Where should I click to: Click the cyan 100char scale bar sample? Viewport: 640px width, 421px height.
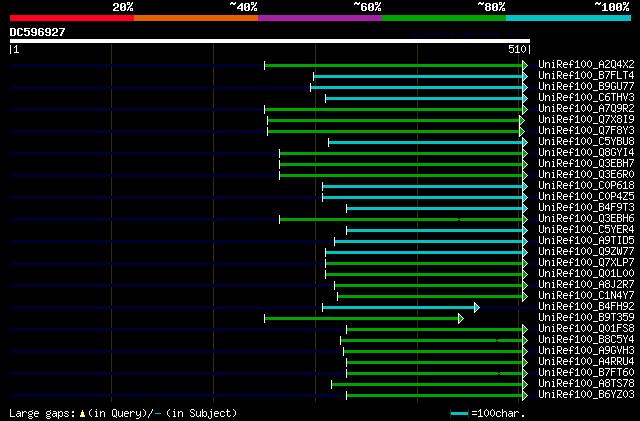pos(460,414)
